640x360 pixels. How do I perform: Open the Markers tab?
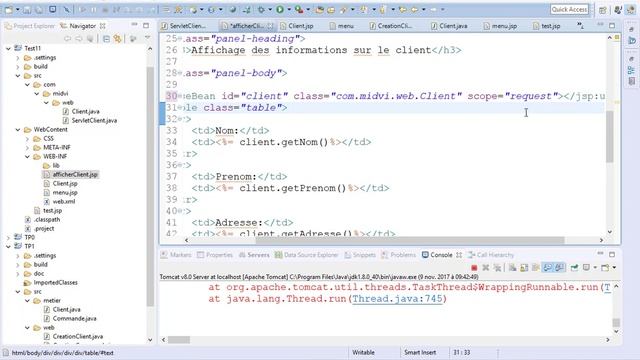click(x=176, y=255)
